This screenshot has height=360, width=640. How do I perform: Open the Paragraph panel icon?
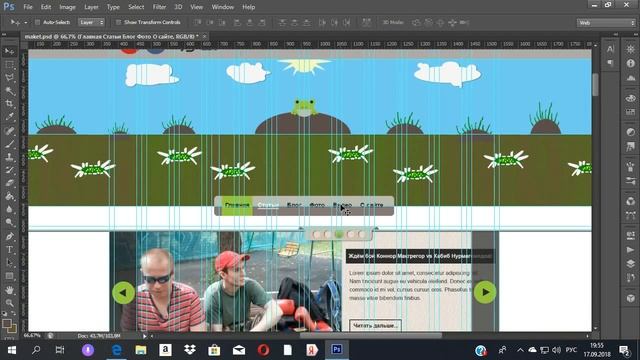[610, 63]
